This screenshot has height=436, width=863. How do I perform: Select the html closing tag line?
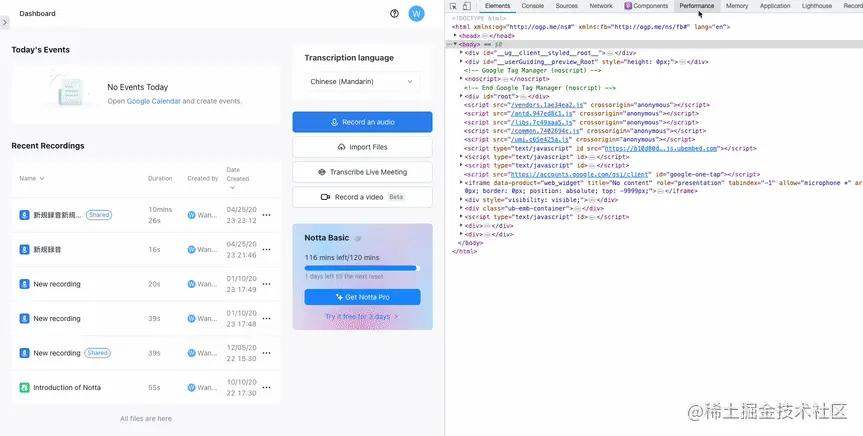coord(464,252)
